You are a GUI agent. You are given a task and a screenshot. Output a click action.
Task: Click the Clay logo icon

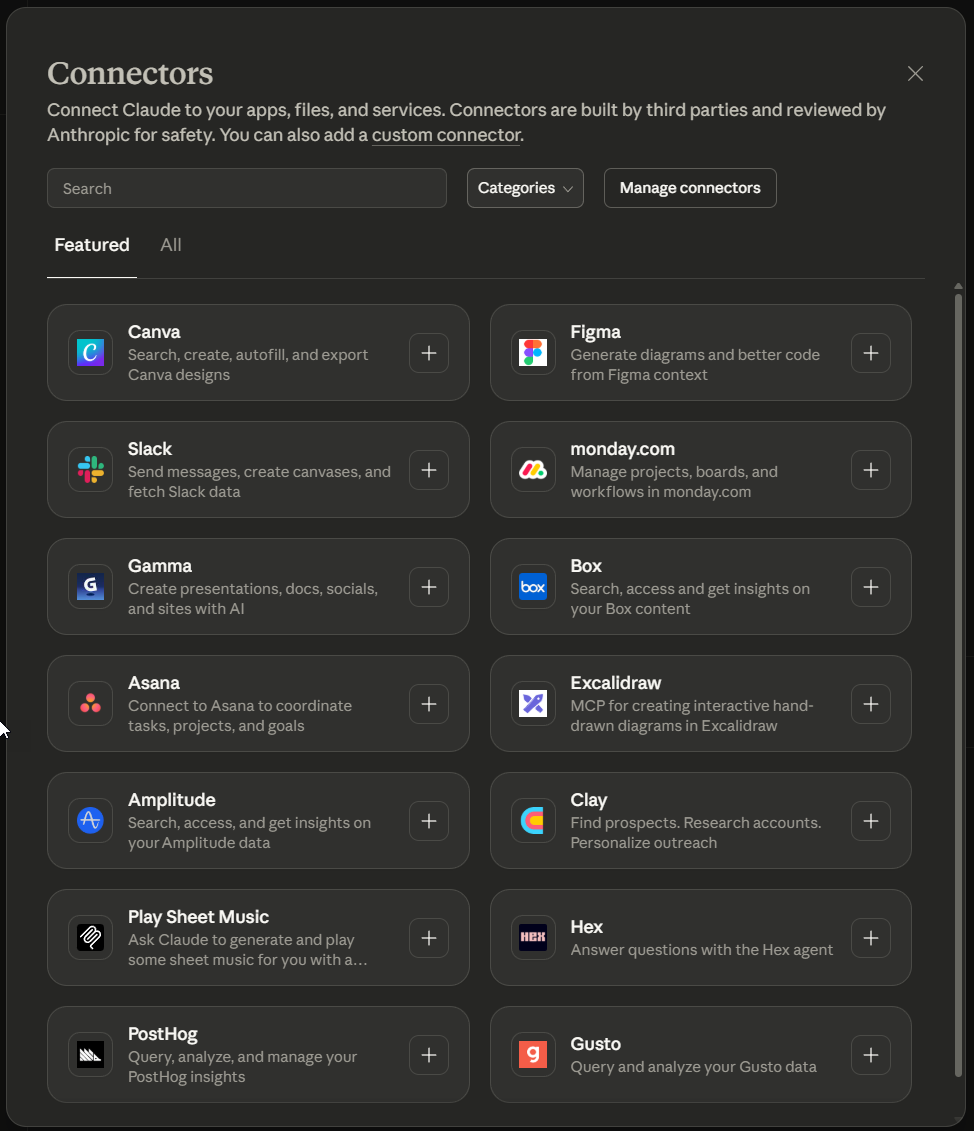[x=533, y=821]
